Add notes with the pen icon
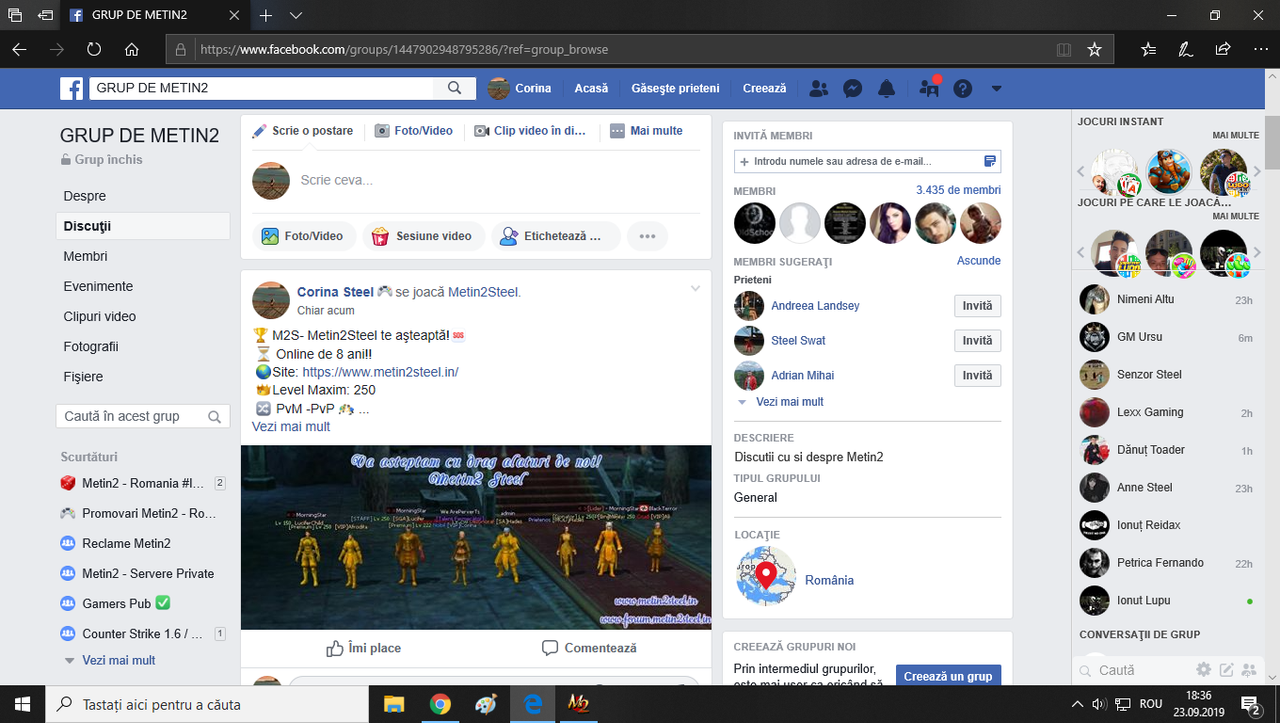 [1185, 49]
